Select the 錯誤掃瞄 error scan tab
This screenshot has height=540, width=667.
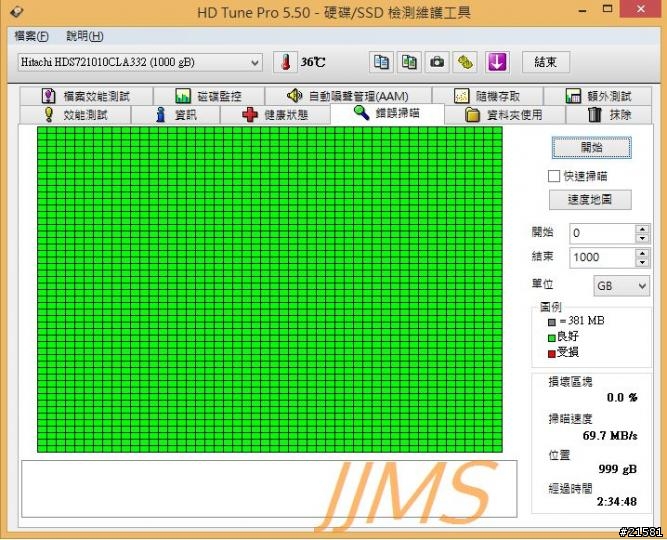387,113
